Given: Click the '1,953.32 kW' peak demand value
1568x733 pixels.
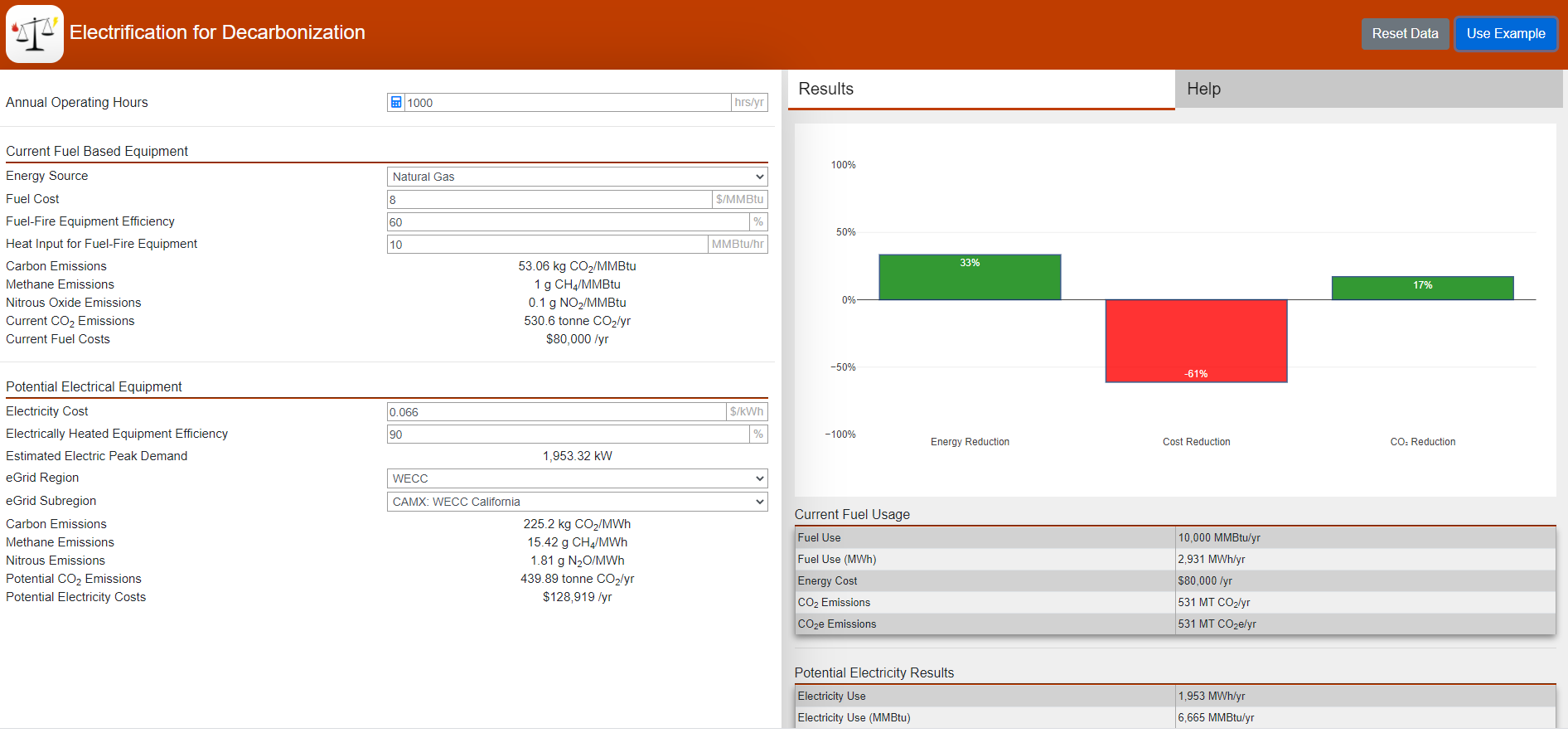Looking at the screenshot, I should pyautogui.click(x=578, y=456).
